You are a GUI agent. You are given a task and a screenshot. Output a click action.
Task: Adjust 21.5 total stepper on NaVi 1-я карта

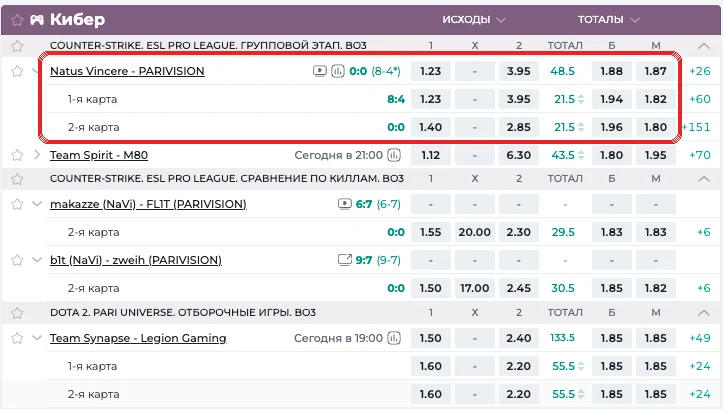pos(581,99)
